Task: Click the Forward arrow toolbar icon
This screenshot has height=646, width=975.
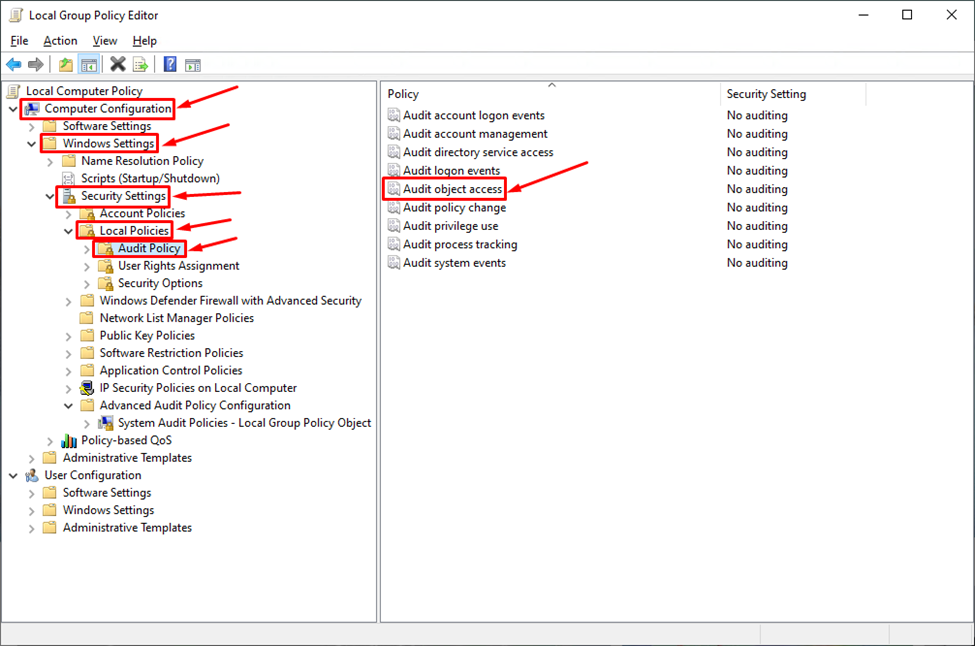Action: (36, 65)
